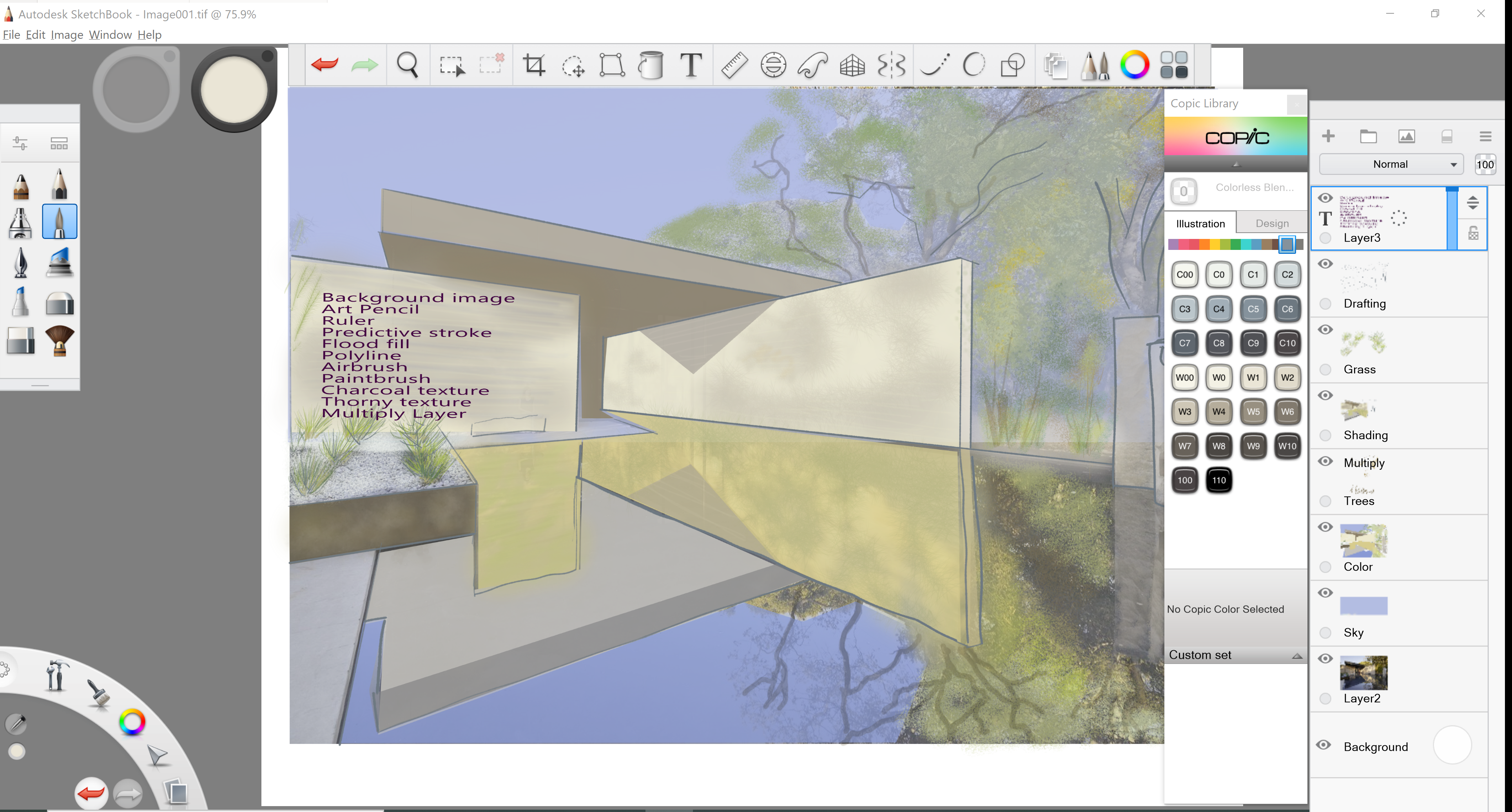Add a new layer with plus button
Image resolution: width=1512 pixels, height=812 pixels.
[1328, 136]
